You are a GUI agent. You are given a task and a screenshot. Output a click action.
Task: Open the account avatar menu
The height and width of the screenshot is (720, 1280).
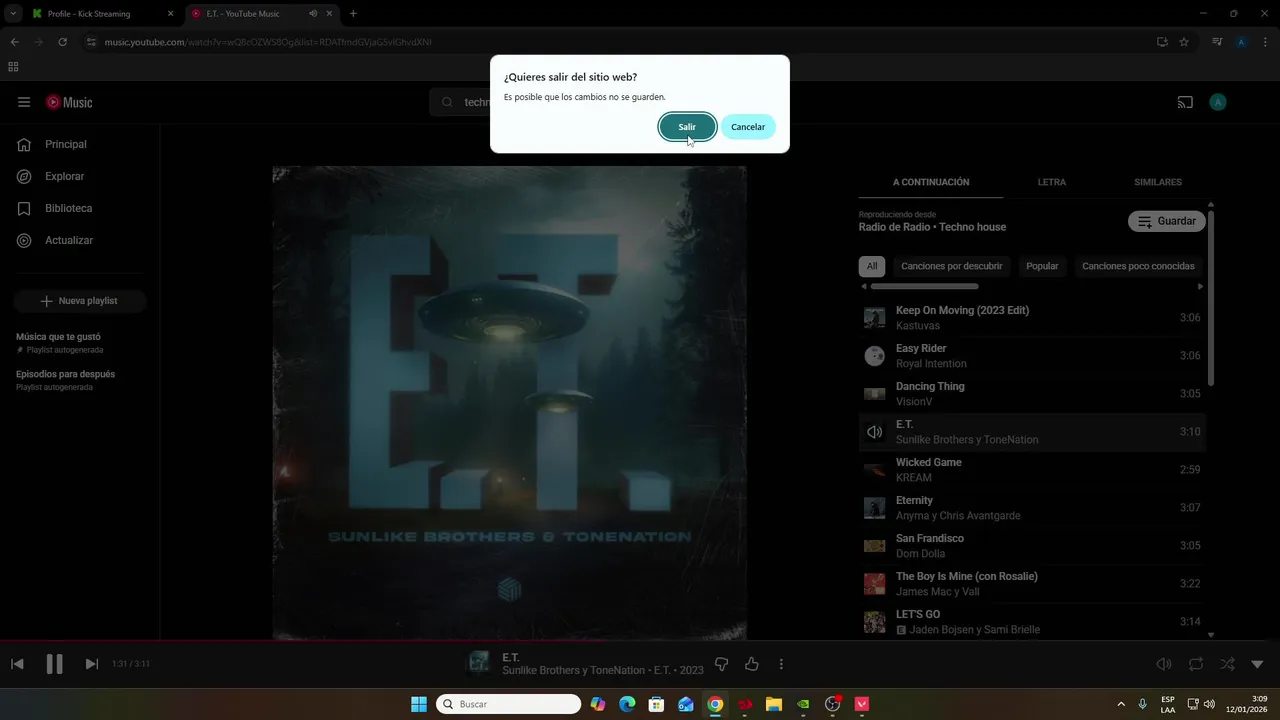[x=1217, y=102]
